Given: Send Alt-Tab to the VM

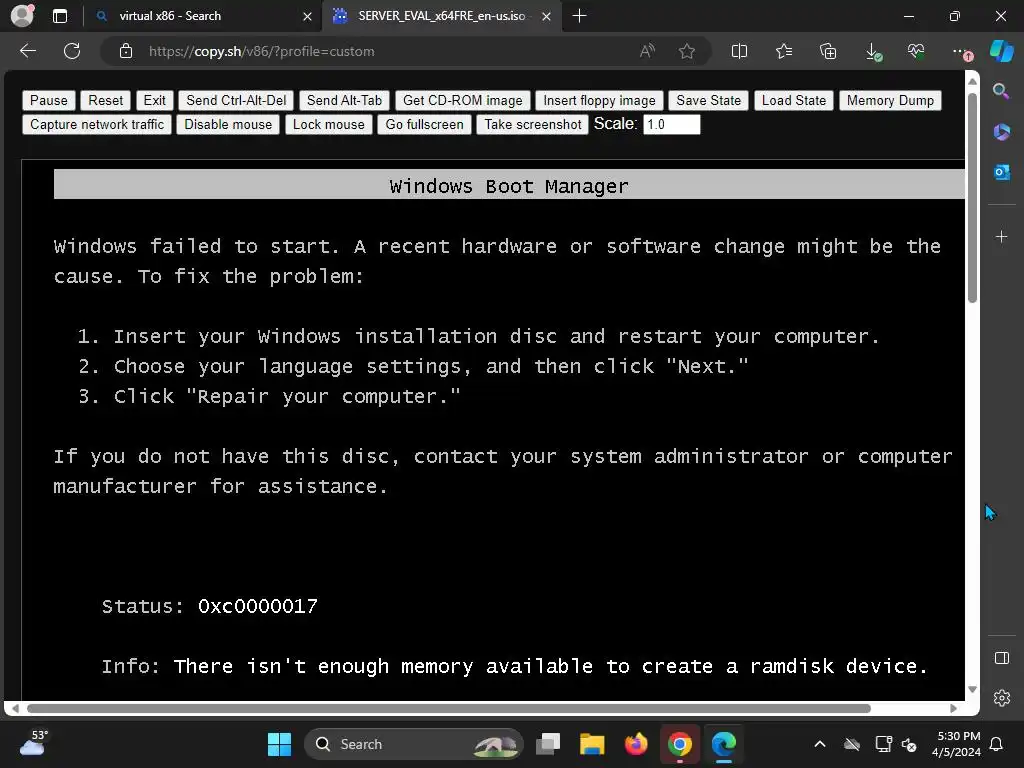Looking at the screenshot, I should (344, 100).
